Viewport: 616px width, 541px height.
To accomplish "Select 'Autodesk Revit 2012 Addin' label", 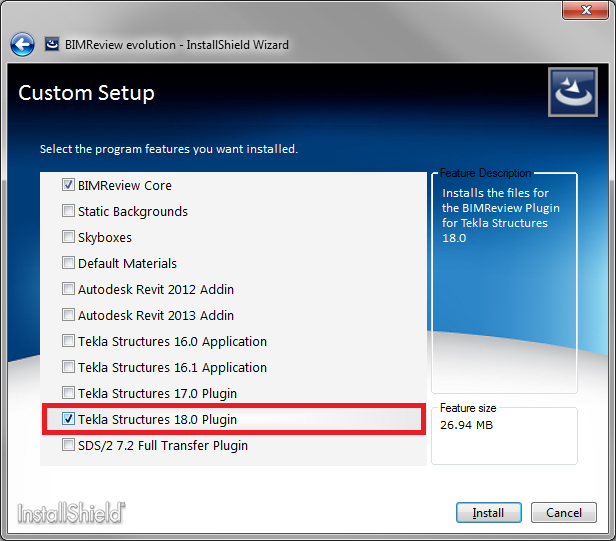I will pyautogui.click(x=156, y=290).
